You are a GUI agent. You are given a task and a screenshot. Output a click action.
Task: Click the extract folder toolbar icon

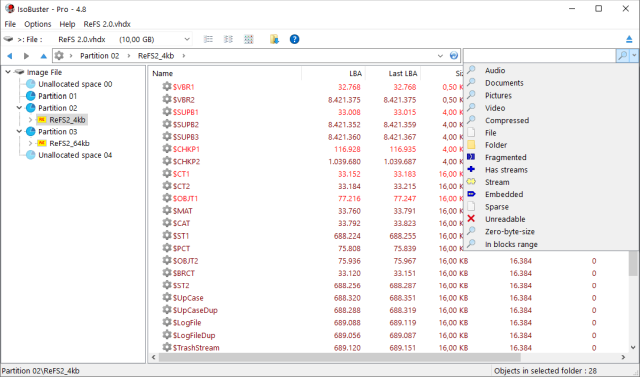(274, 39)
